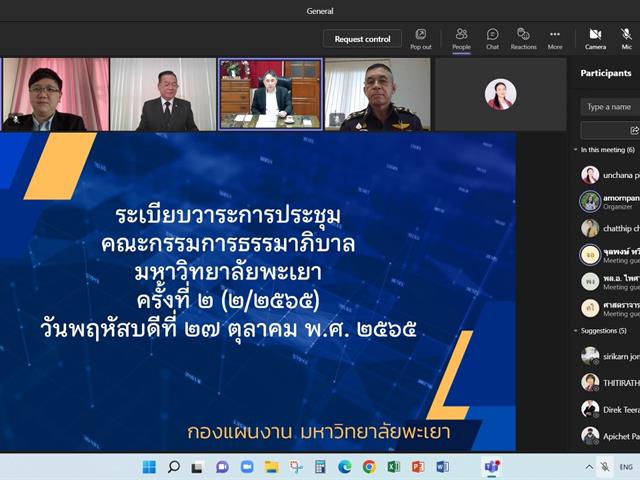Click the glasses man in pink curtain video
The image size is (640, 480).
pyautogui.click(x=56, y=94)
